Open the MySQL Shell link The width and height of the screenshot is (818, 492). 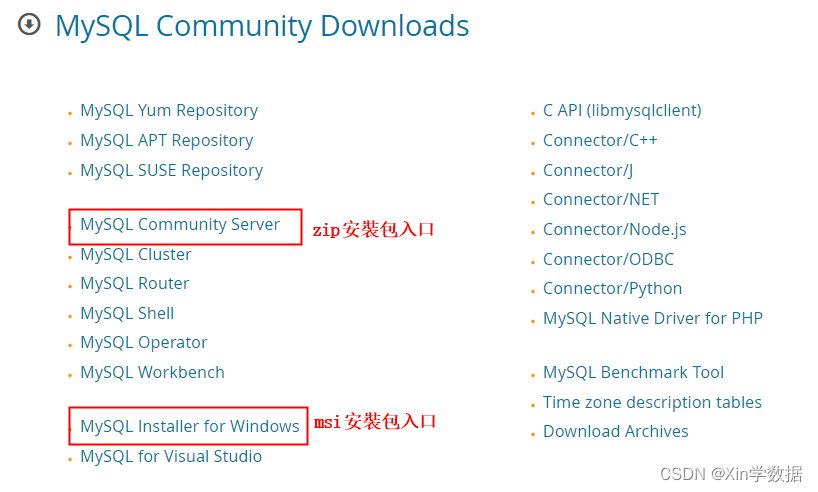pos(127,313)
